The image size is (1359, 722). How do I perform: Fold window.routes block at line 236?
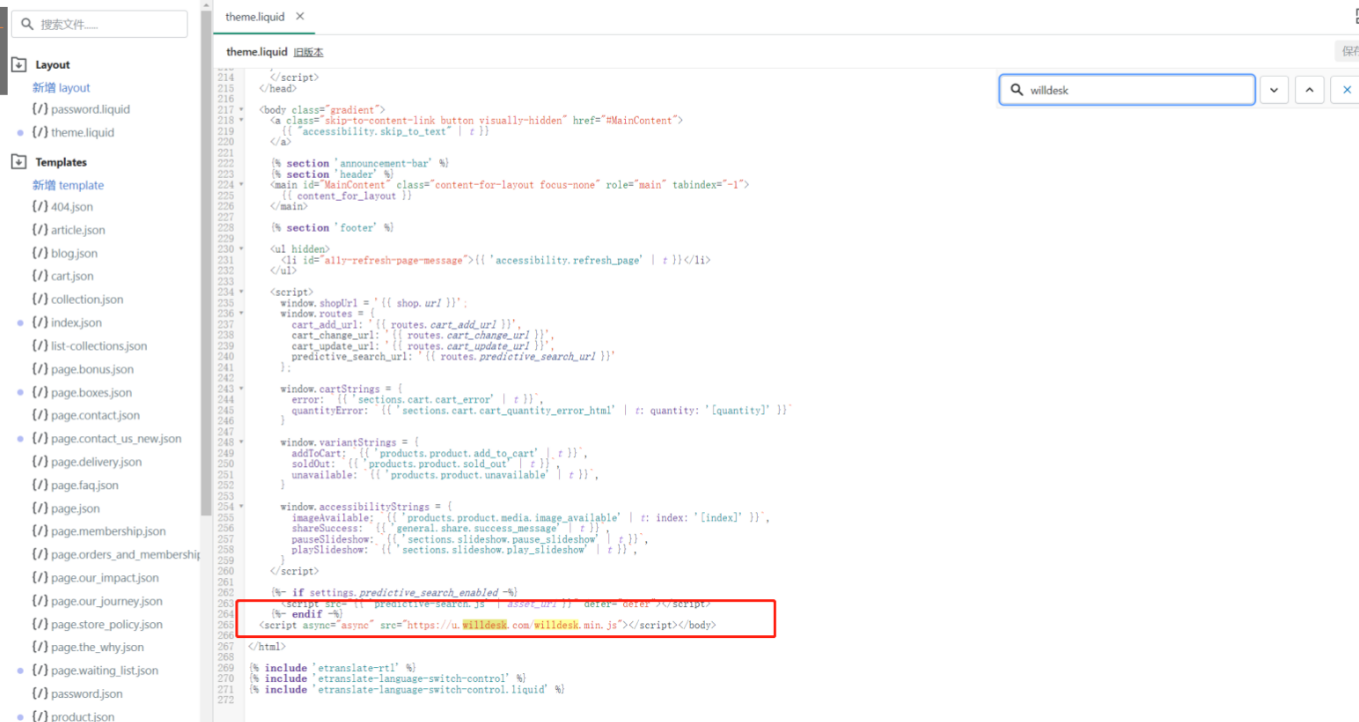pos(241,314)
